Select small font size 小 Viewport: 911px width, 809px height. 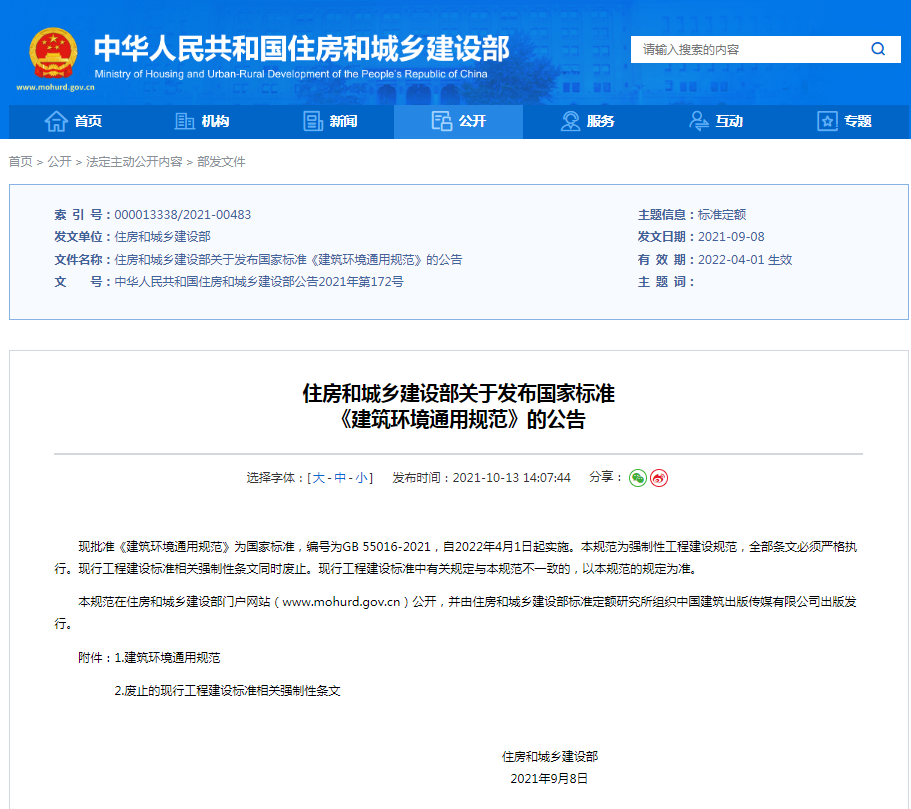[x=361, y=478]
